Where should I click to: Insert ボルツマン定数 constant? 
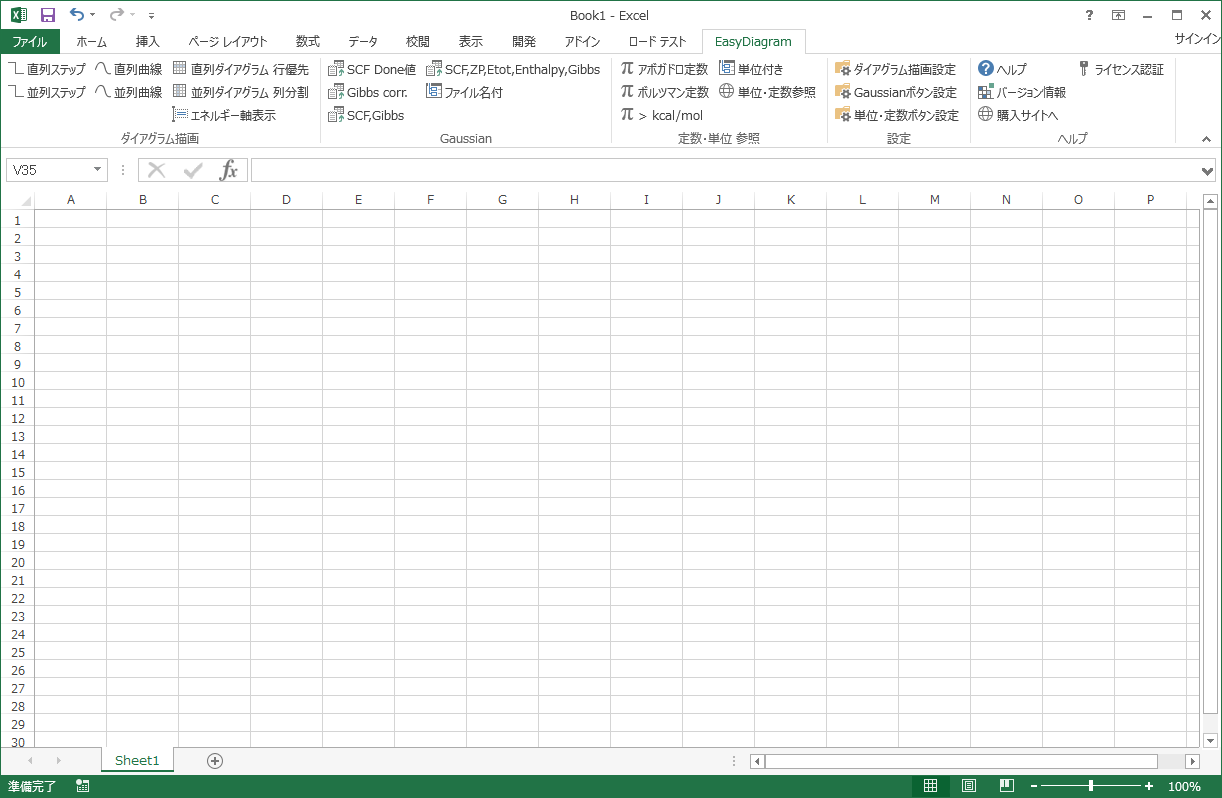click(x=664, y=92)
